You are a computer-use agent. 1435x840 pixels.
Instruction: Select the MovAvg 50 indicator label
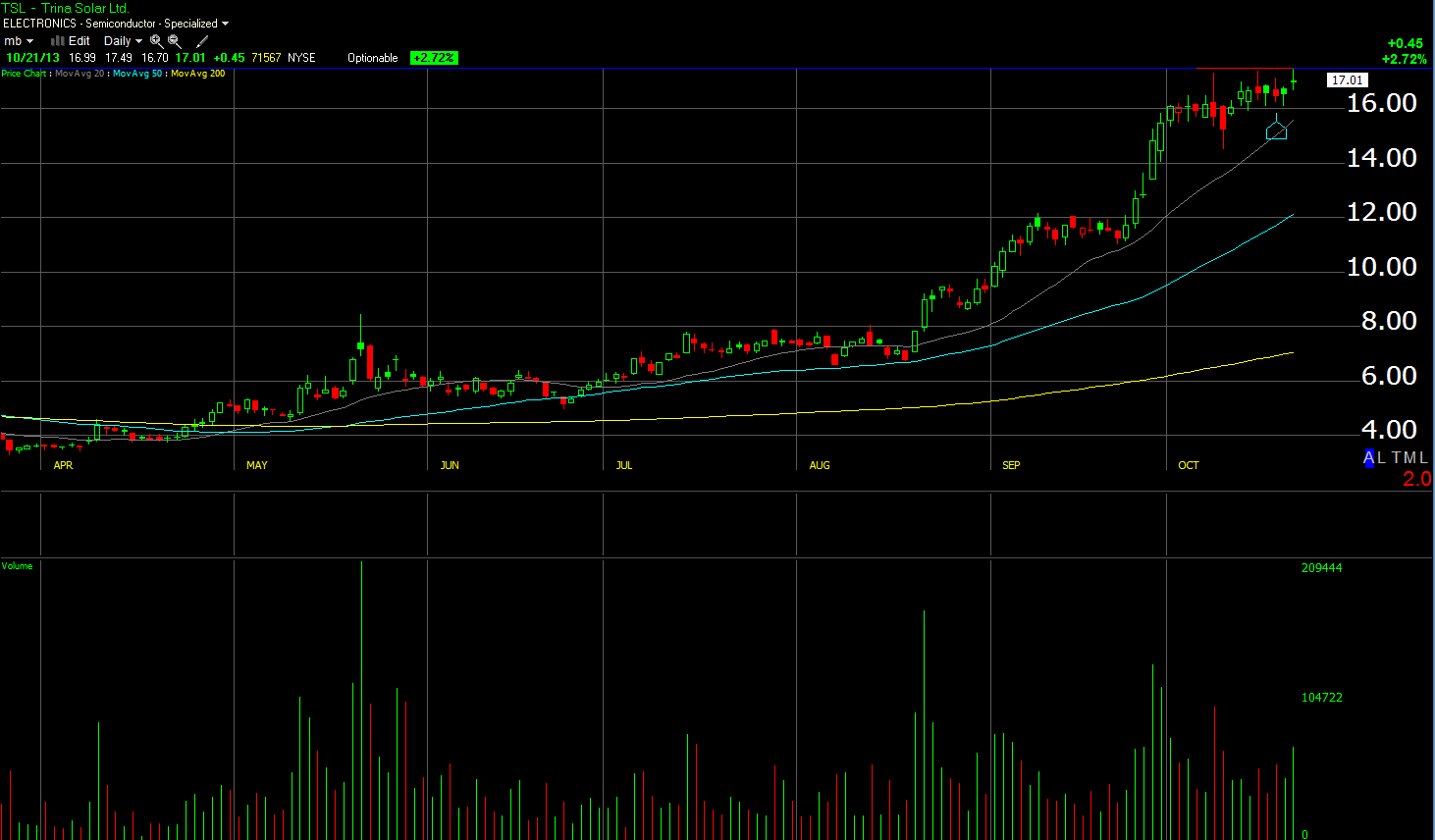[137, 74]
